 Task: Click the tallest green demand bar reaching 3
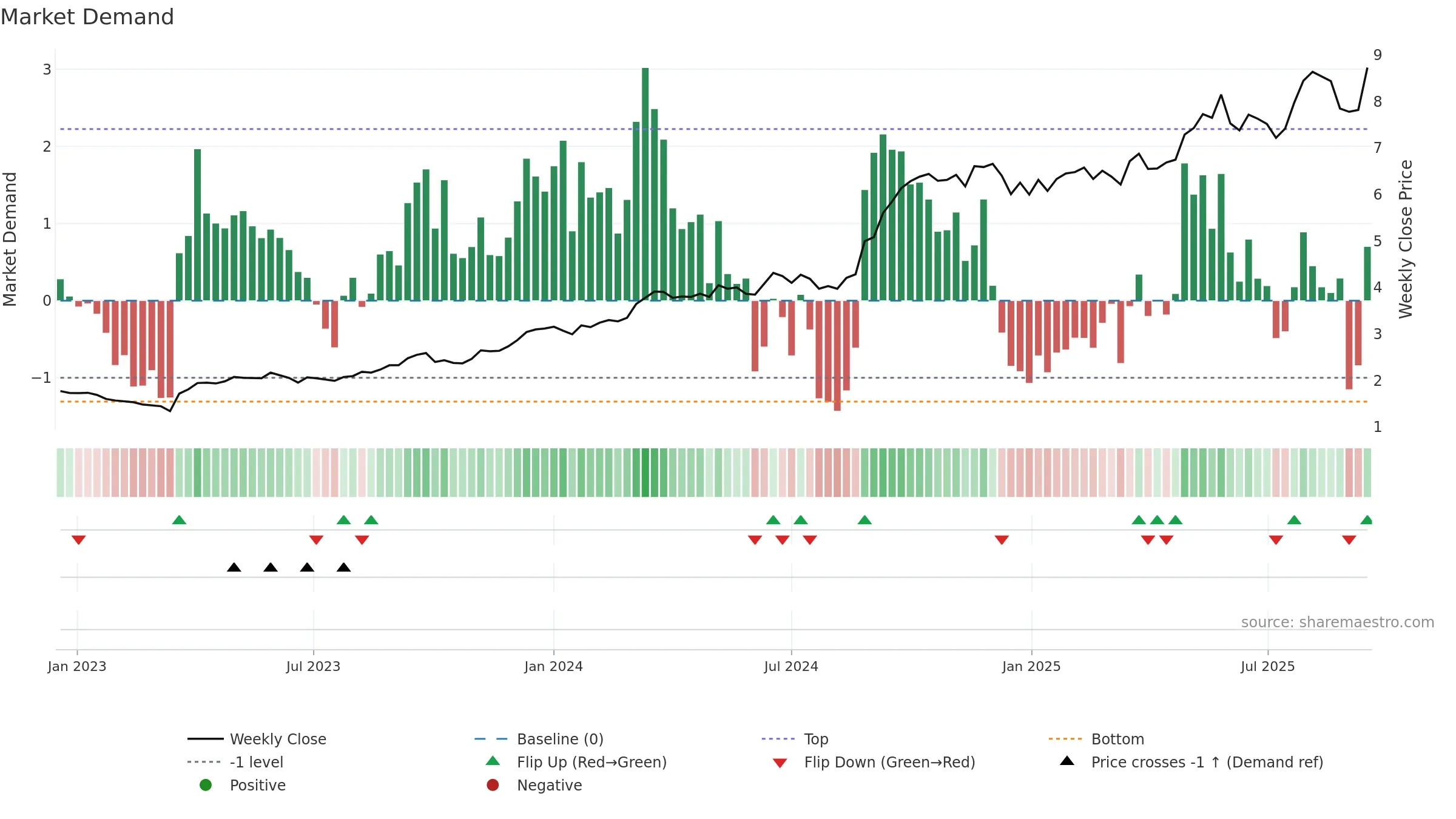[x=645, y=184]
